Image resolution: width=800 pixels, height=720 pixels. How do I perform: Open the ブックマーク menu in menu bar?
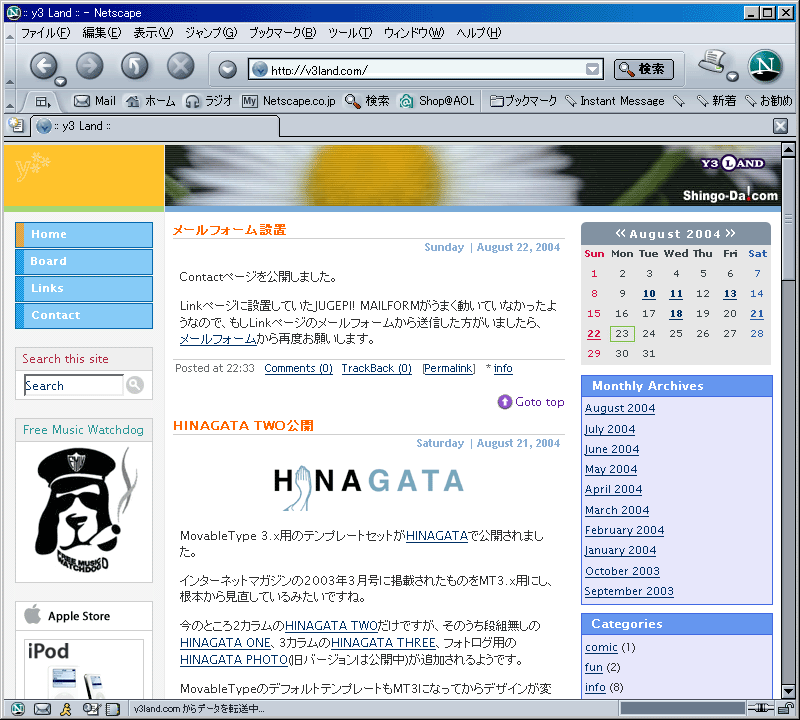283,33
